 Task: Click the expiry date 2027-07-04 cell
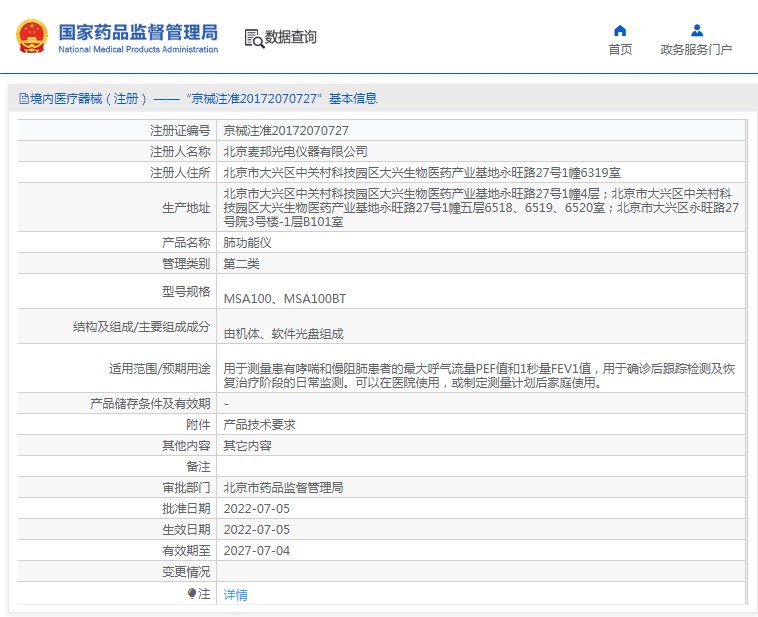pyautogui.click(x=256, y=550)
